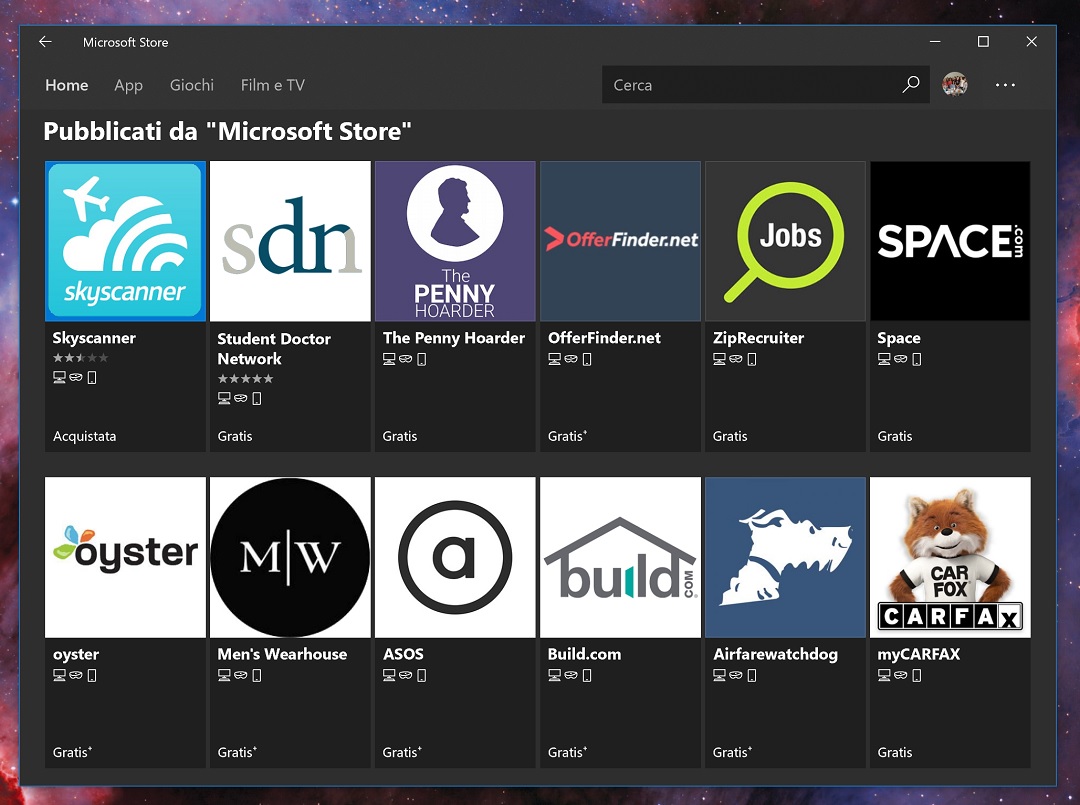Click the Gratis+ price under Men's Wearhouse
1080x805 pixels.
237,752
